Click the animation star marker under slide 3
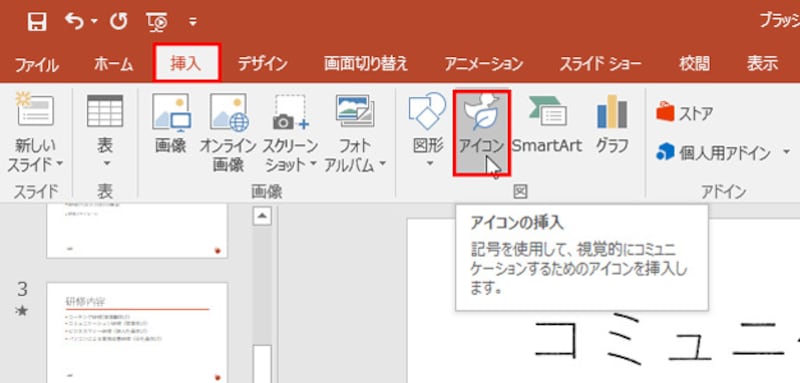The width and height of the screenshot is (800, 383). pyautogui.click(x=22, y=311)
